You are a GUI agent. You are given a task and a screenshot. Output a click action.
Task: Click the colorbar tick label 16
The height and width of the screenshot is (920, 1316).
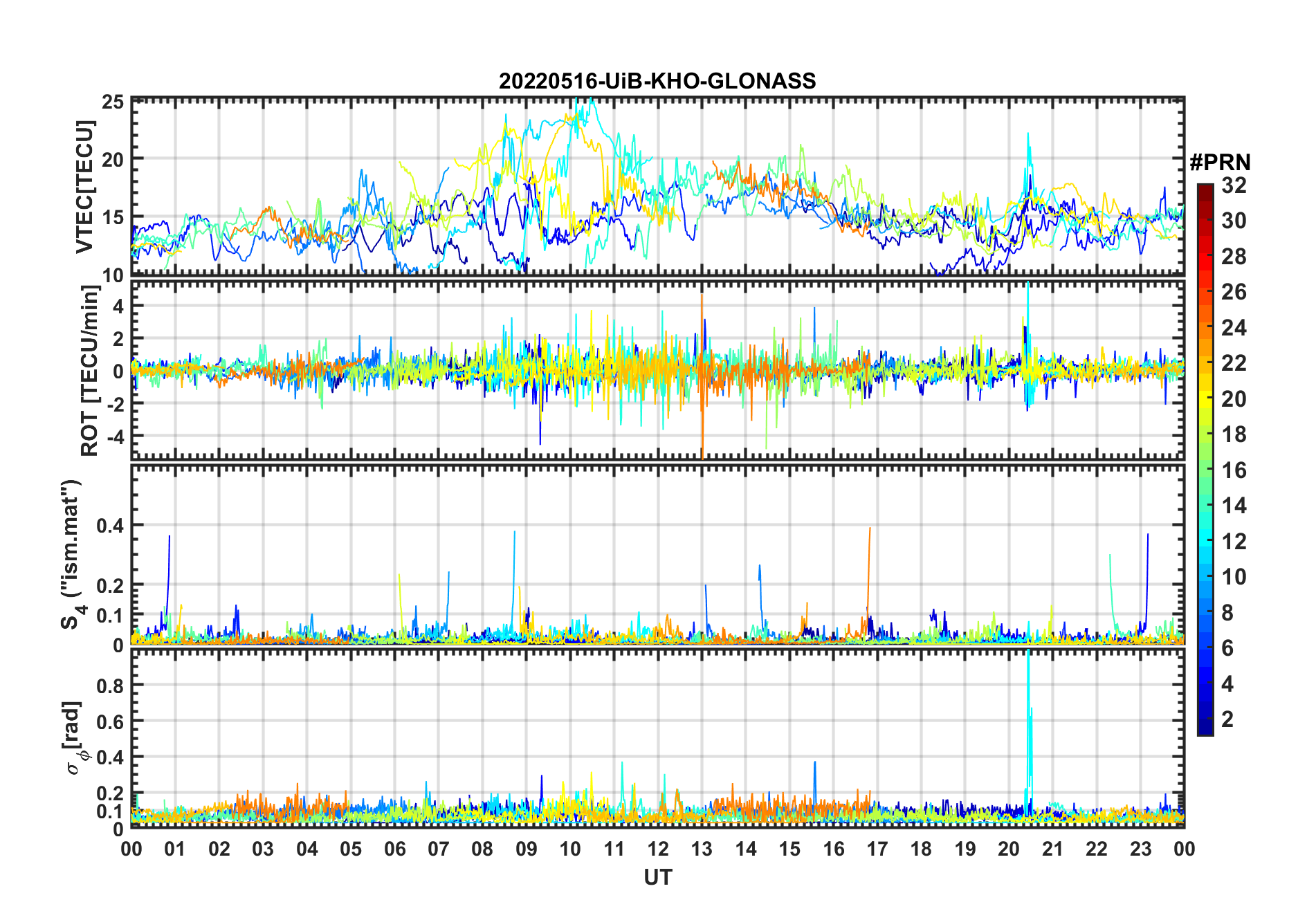pos(1233,470)
